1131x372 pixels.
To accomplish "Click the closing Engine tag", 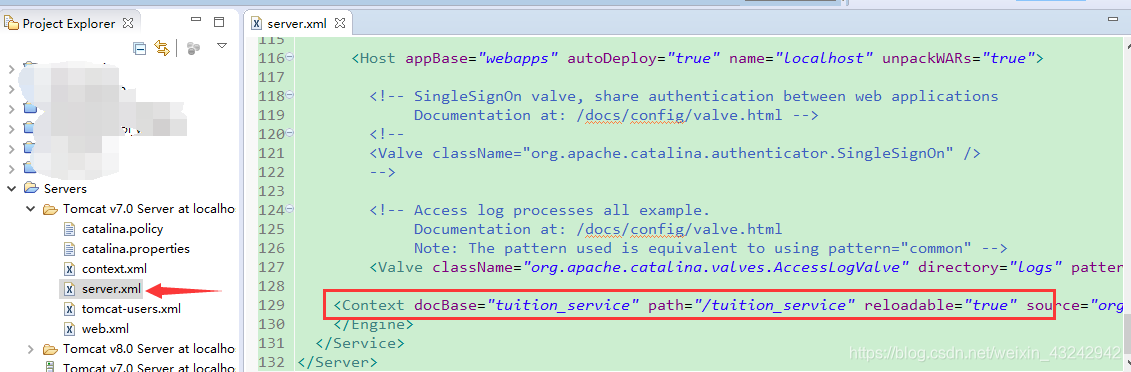I will point(373,324).
